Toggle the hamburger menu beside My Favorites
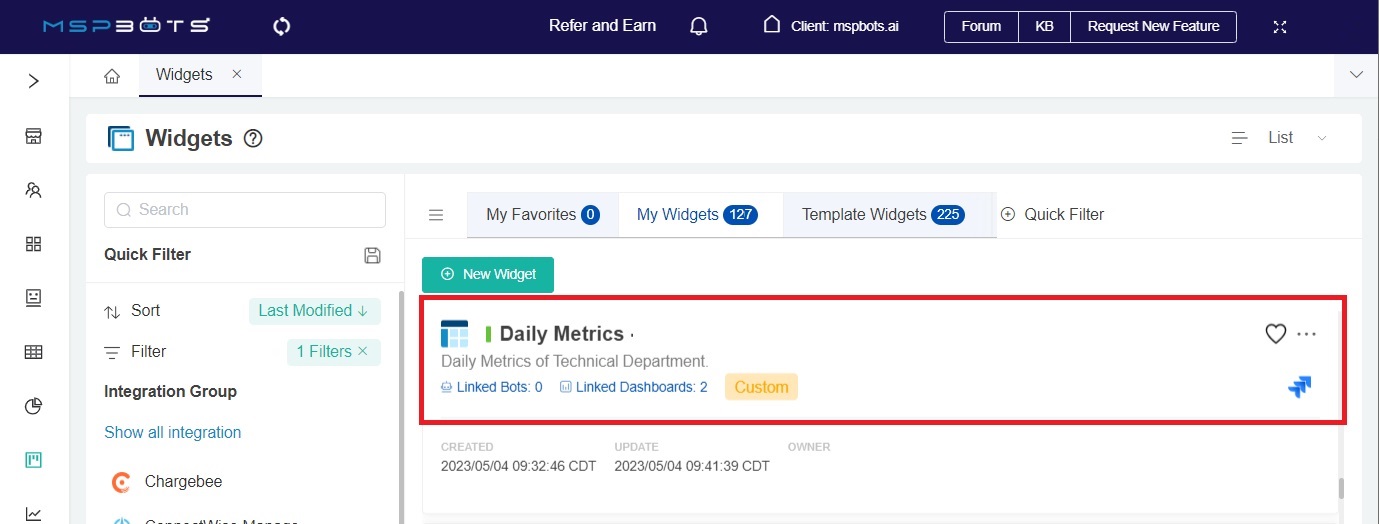Image resolution: width=1379 pixels, height=524 pixels. 436,215
